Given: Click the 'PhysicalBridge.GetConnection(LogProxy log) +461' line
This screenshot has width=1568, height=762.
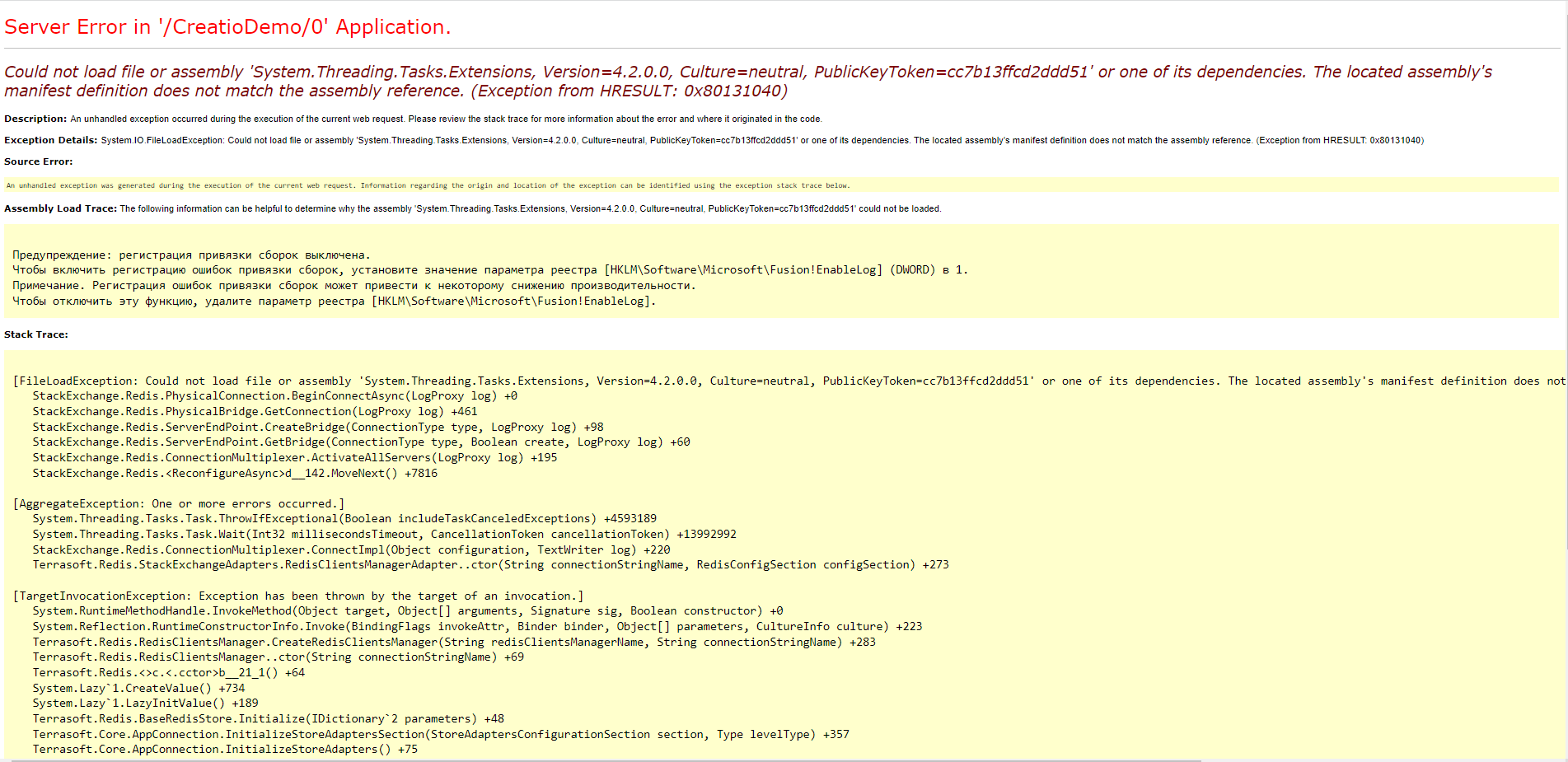Looking at the screenshot, I should tap(255, 412).
